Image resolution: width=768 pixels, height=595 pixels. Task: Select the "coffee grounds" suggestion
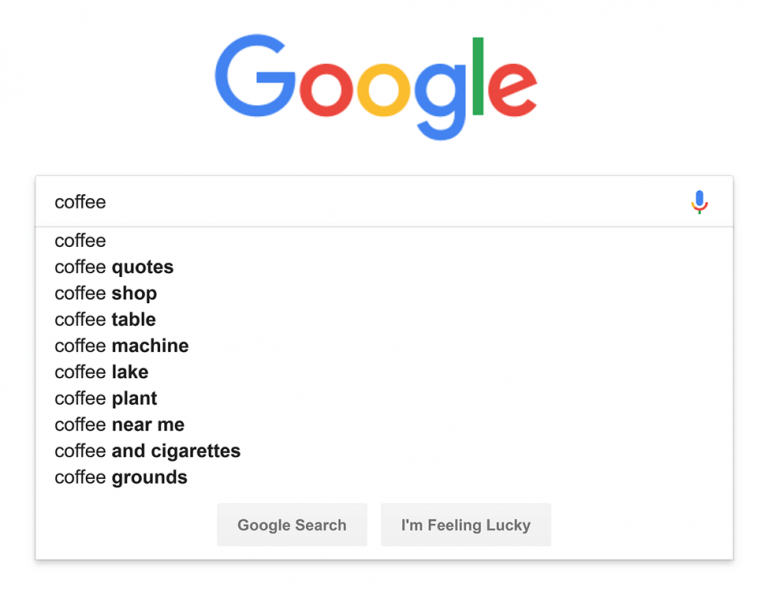coord(121,477)
